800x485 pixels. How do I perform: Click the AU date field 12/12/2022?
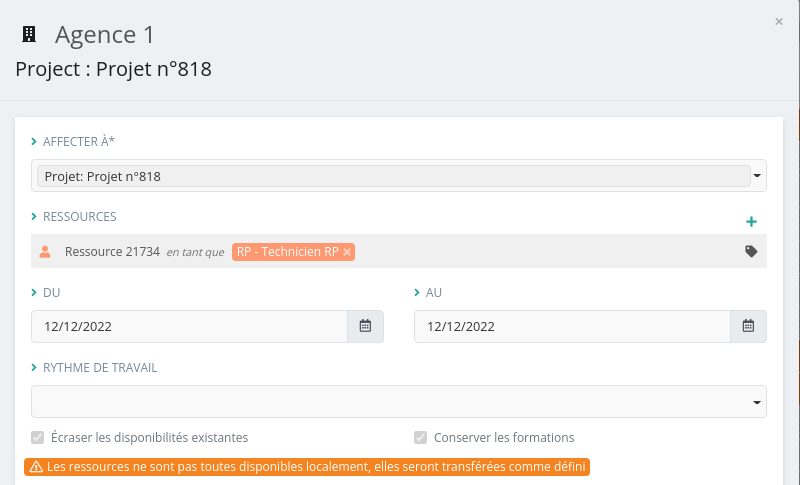coord(572,326)
